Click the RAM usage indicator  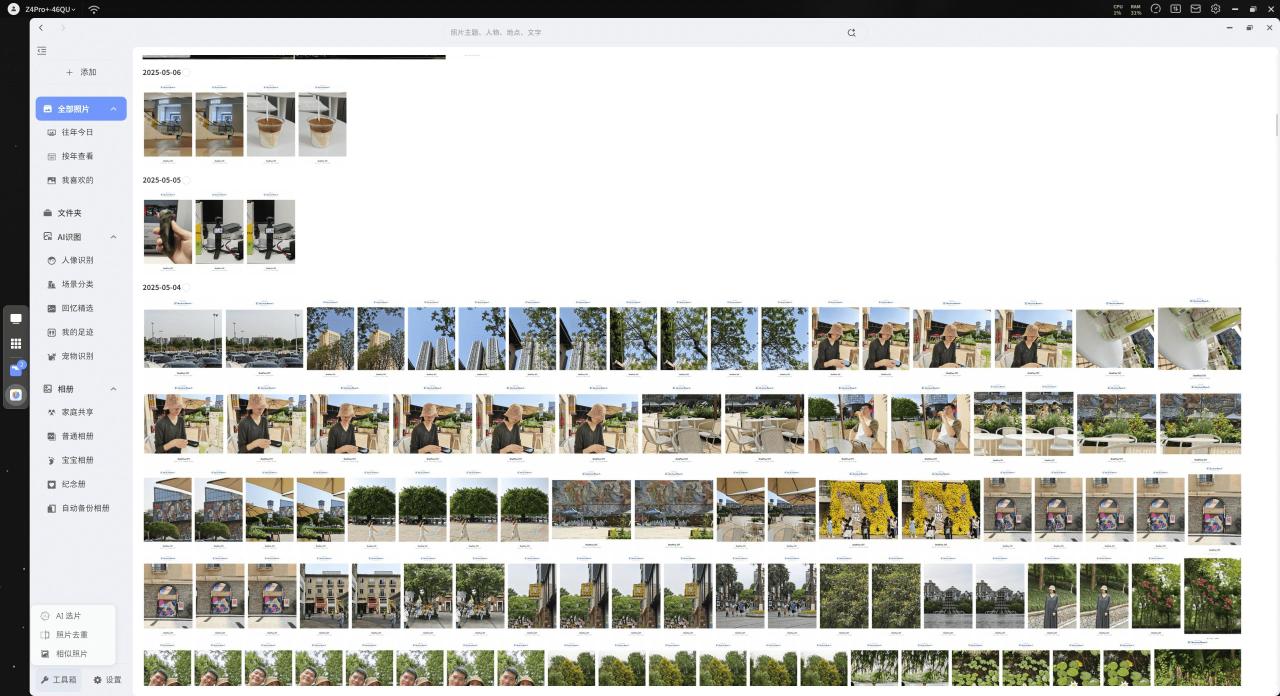[1136, 9]
